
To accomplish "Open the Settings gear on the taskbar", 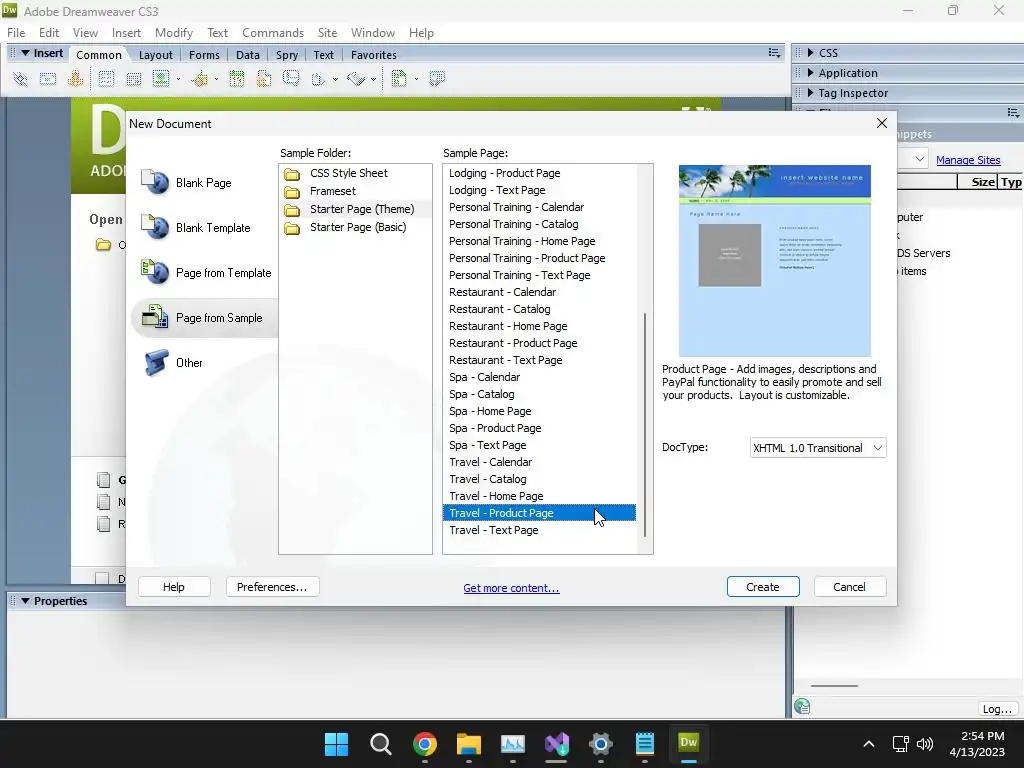I will coord(601,743).
